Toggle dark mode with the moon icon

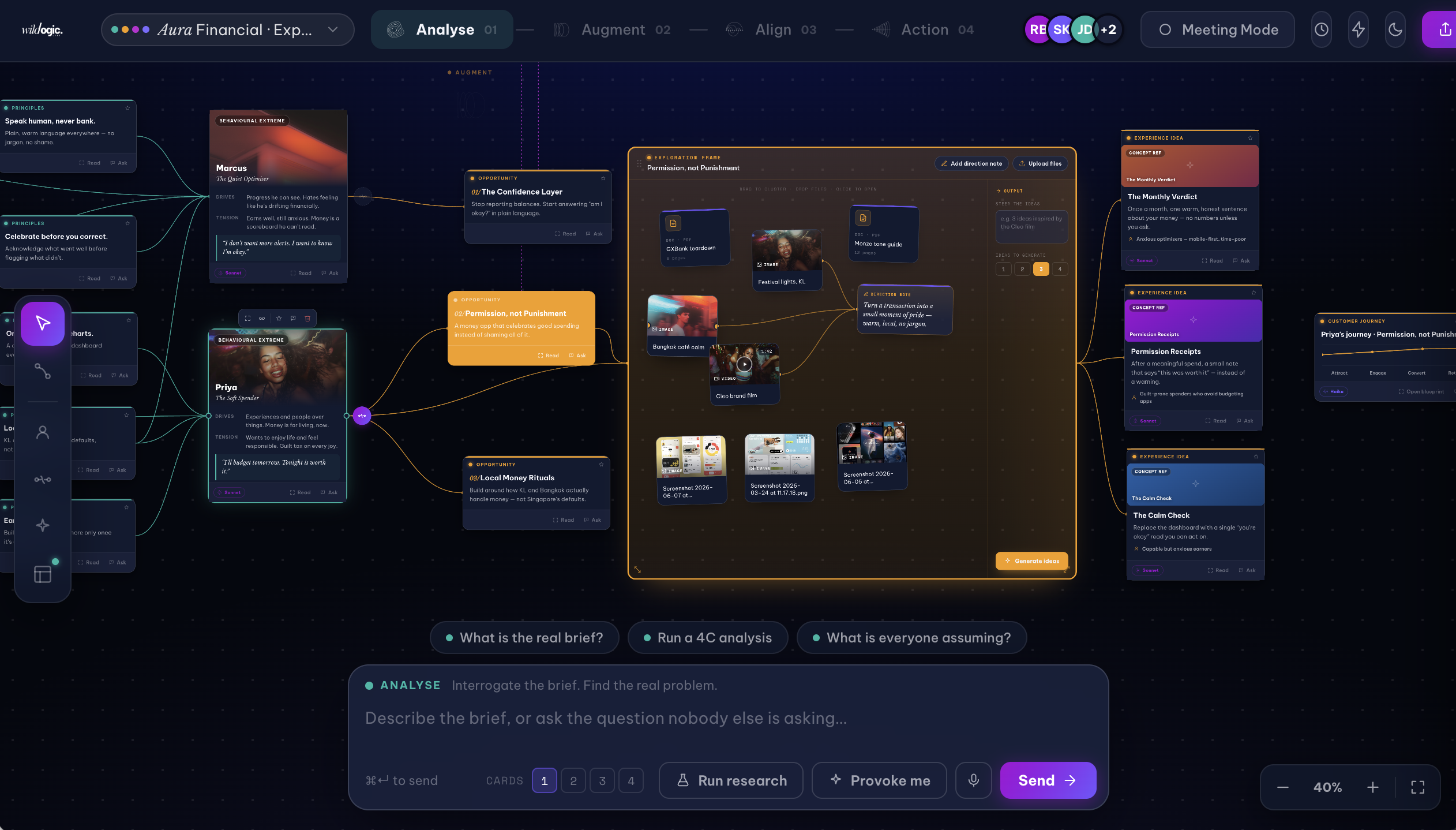point(1395,29)
